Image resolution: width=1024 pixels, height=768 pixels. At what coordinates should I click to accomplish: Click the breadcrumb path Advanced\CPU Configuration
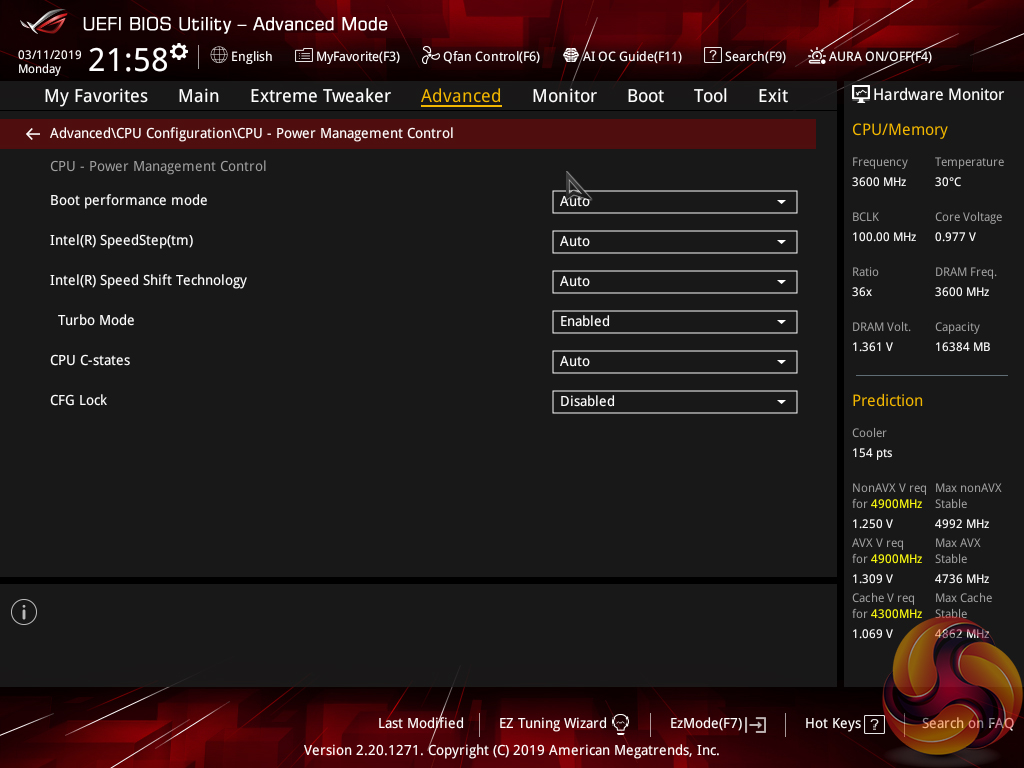click(142, 133)
